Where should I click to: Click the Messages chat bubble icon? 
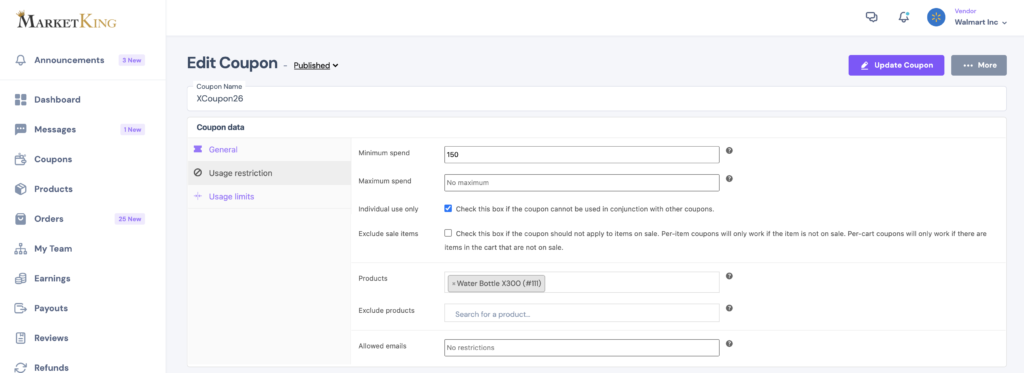point(20,129)
